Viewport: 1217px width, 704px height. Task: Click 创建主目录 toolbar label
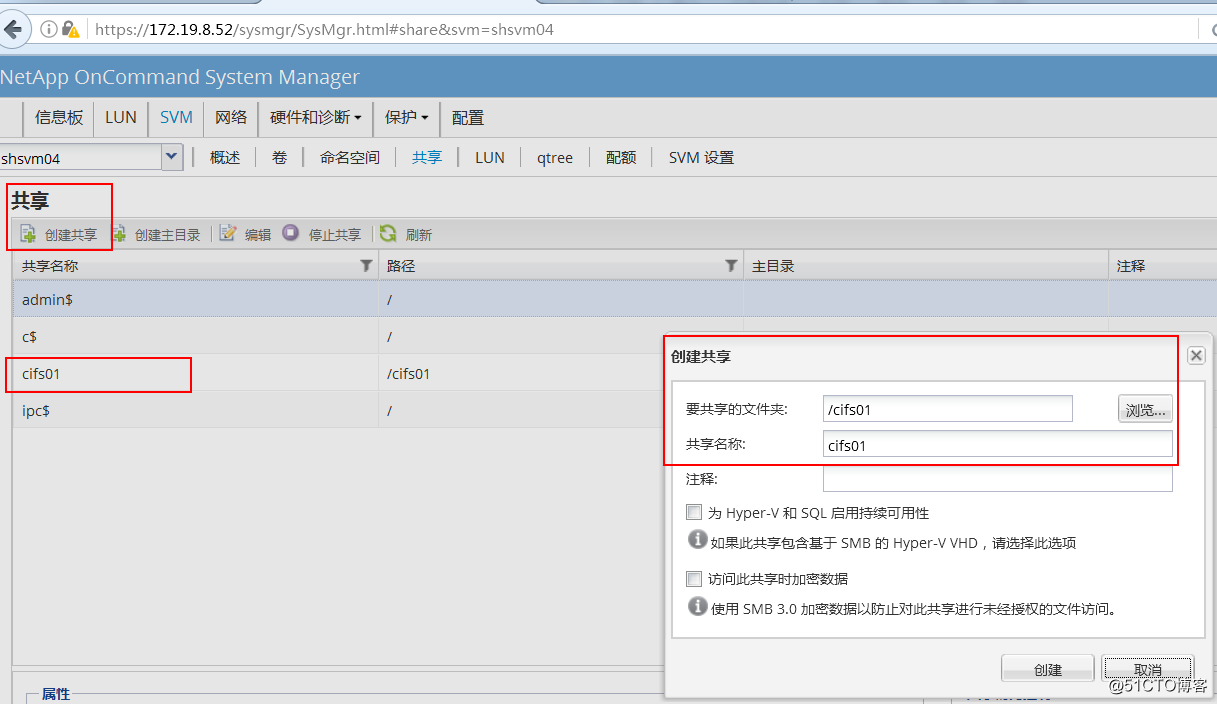[x=168, y=235]
